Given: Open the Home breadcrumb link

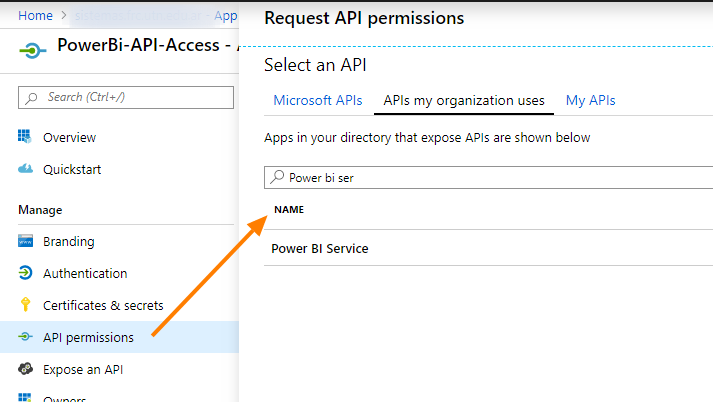Looking at the screenshot, I should click(35, 15).
